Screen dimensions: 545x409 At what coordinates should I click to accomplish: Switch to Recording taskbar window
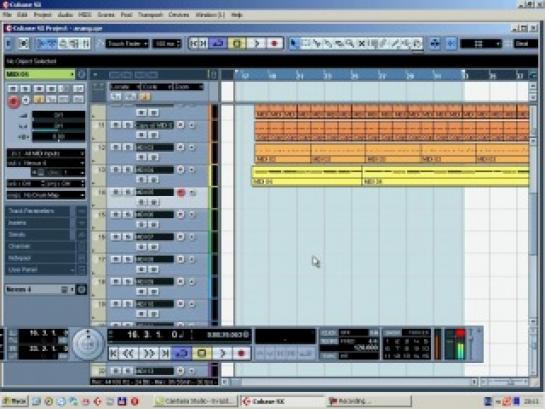(368, 401)
